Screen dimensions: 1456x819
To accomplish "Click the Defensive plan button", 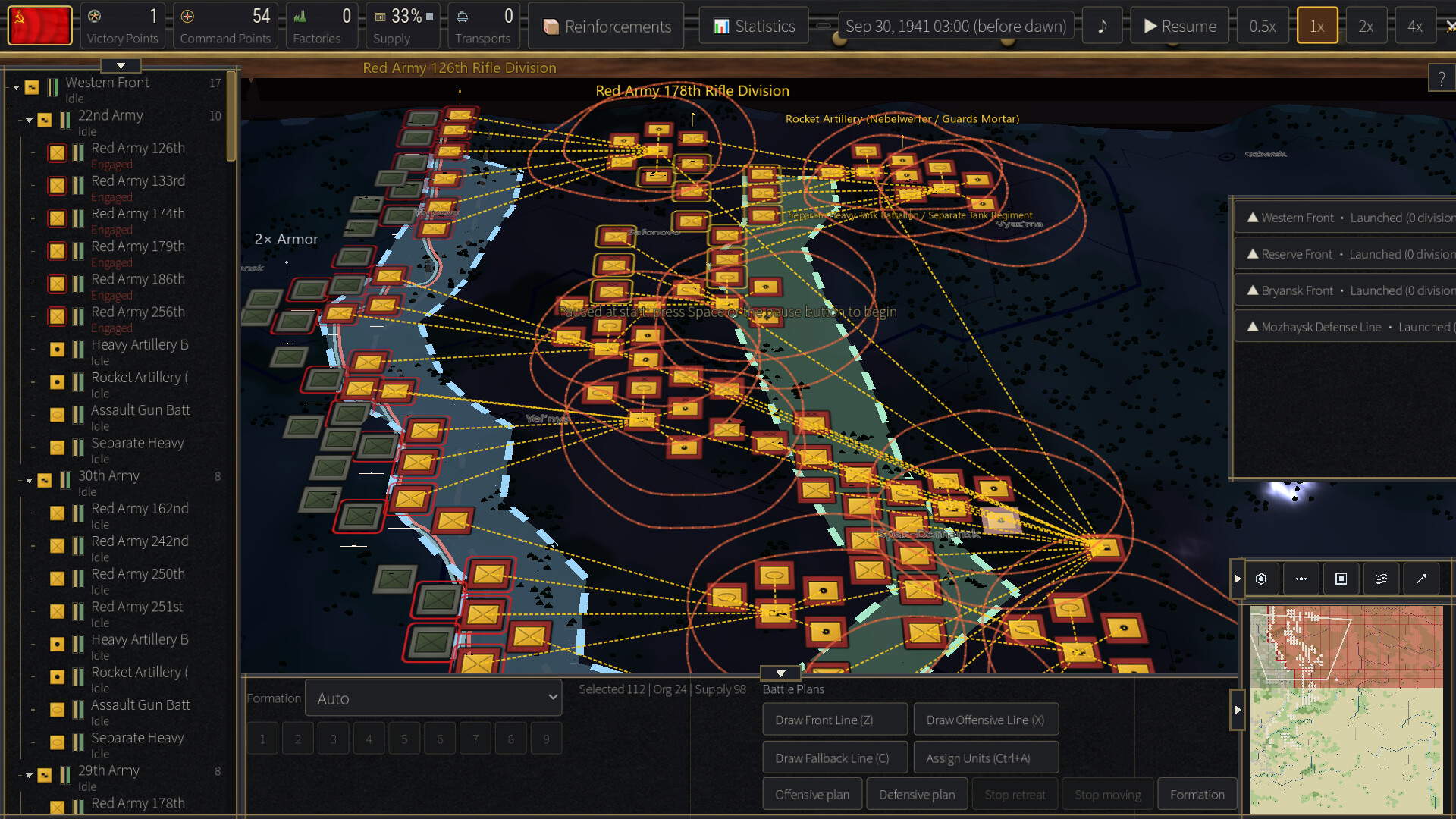I will coord(917,794).
